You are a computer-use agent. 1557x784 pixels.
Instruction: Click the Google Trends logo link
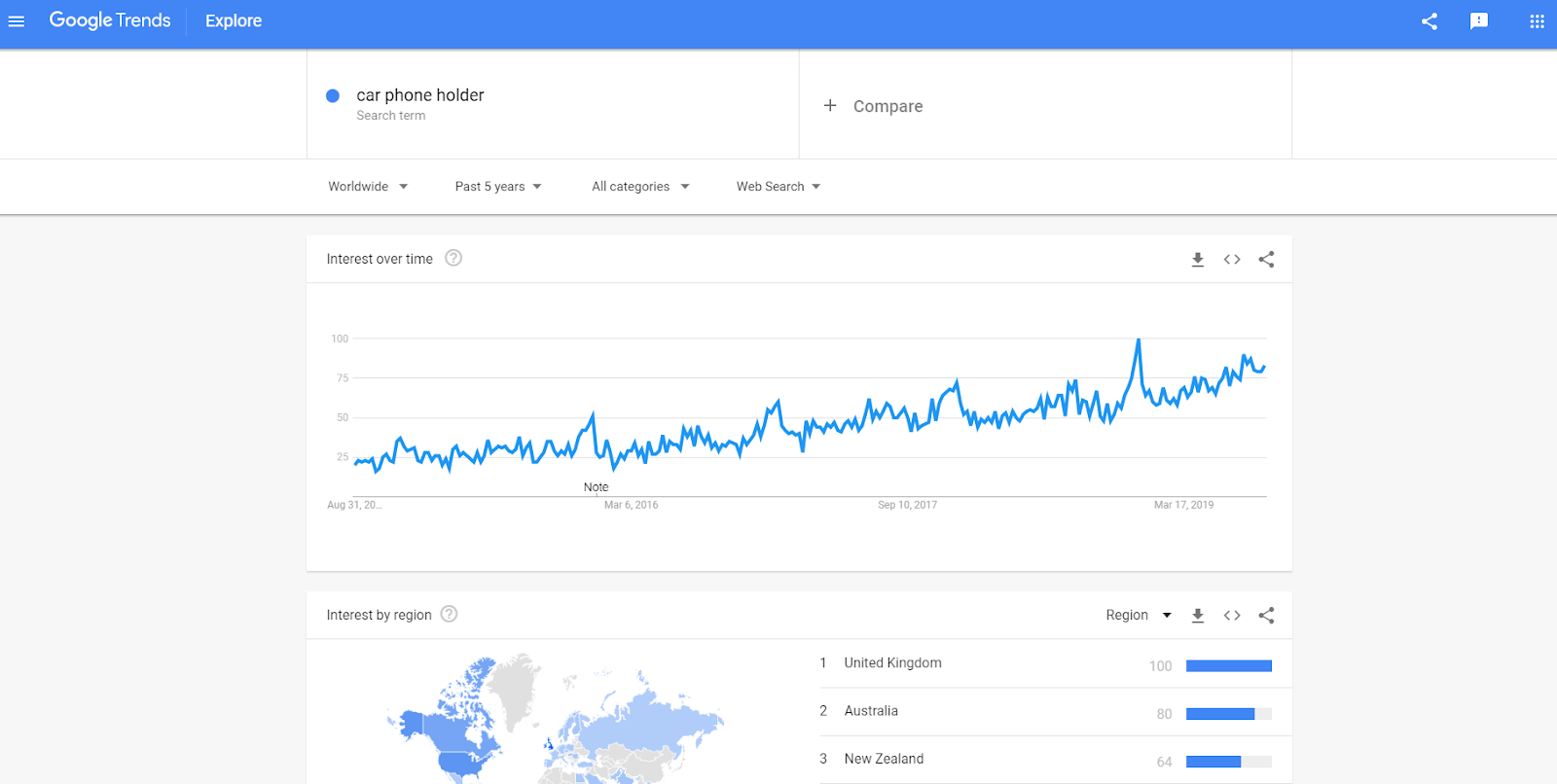click(x=110, y=20)
